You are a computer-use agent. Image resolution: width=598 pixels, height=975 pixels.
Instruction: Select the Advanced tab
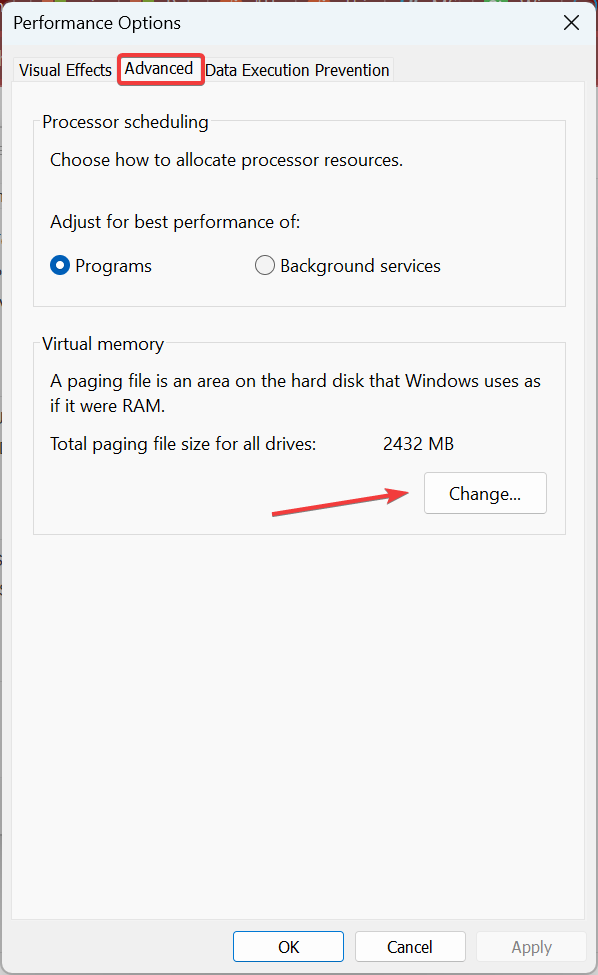[x=159, y=68]
